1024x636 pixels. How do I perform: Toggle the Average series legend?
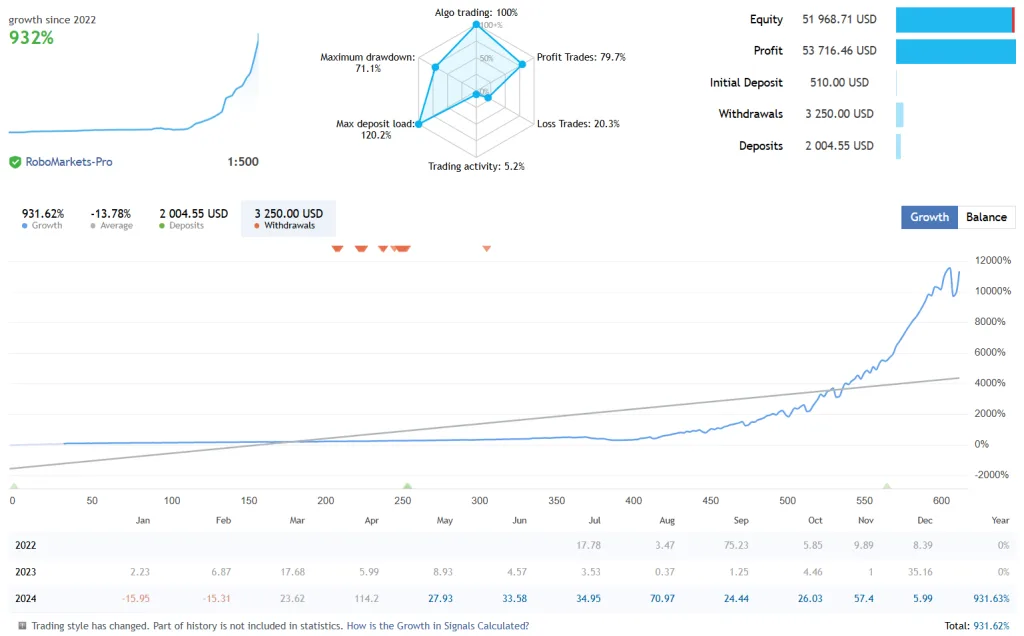110,219
